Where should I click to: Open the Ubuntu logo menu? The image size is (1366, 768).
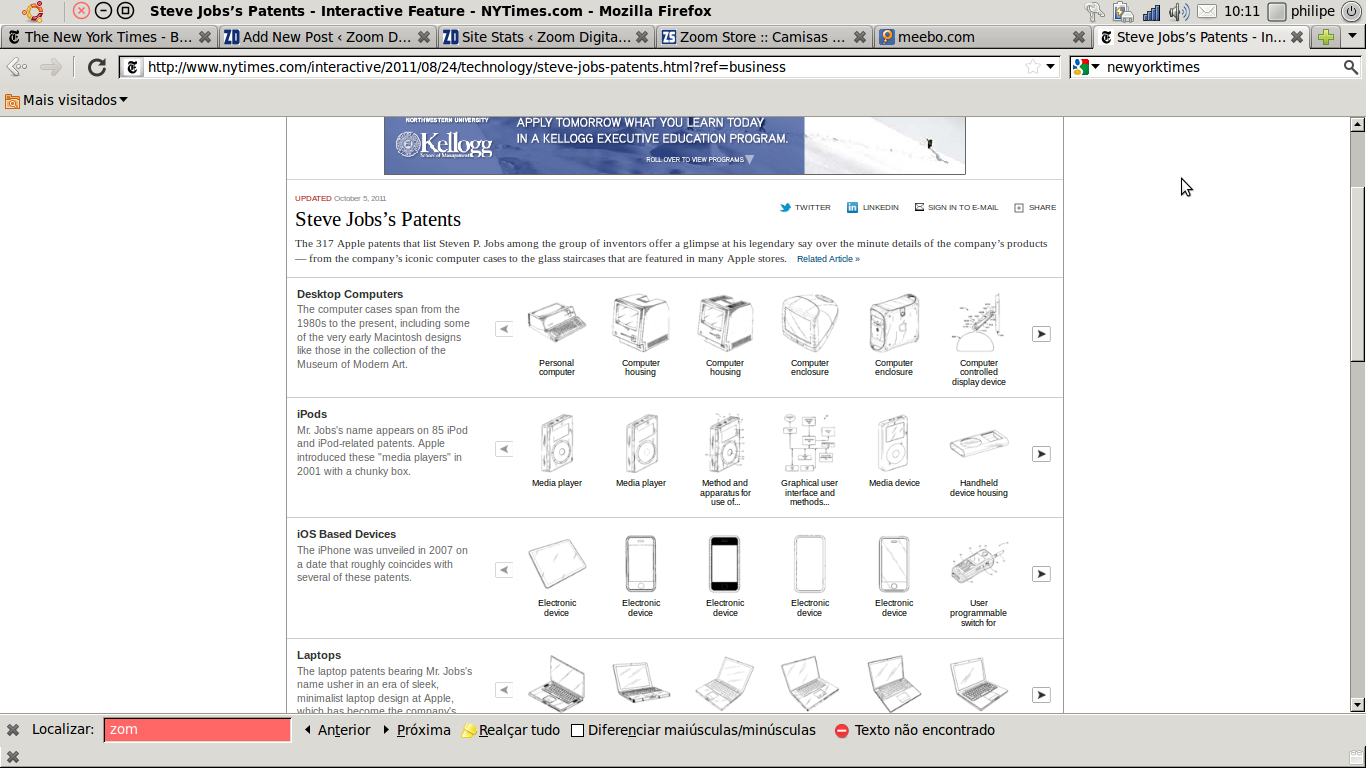33,11
